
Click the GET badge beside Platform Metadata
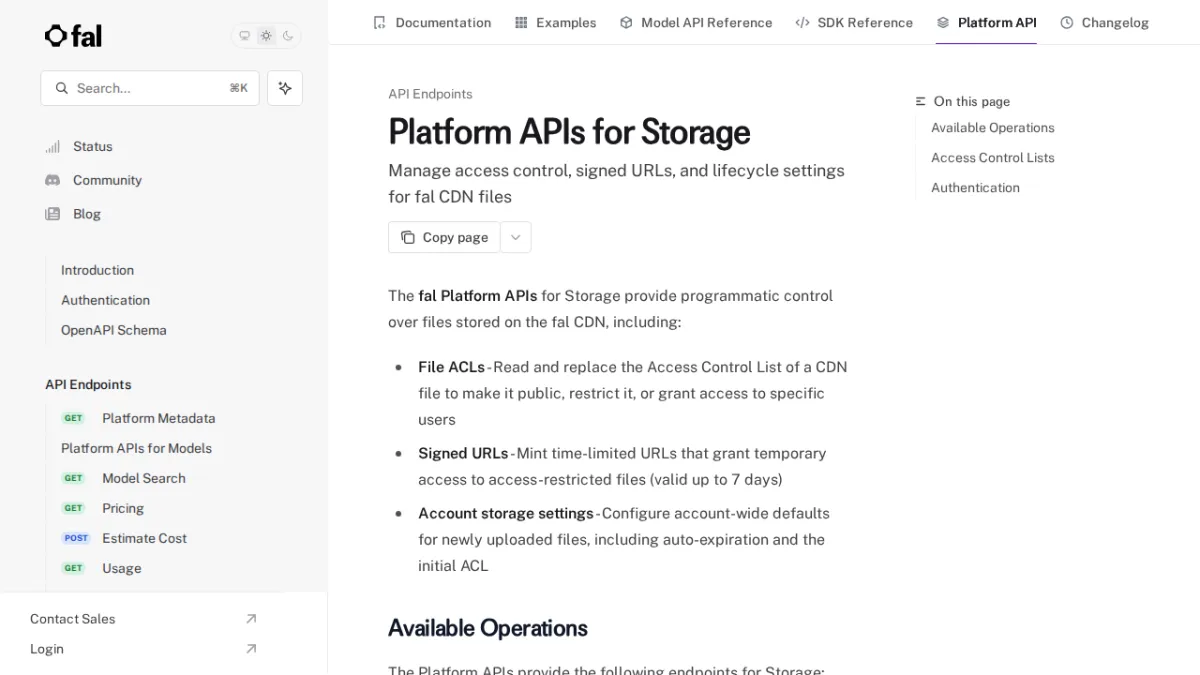[x=74, y=418]
